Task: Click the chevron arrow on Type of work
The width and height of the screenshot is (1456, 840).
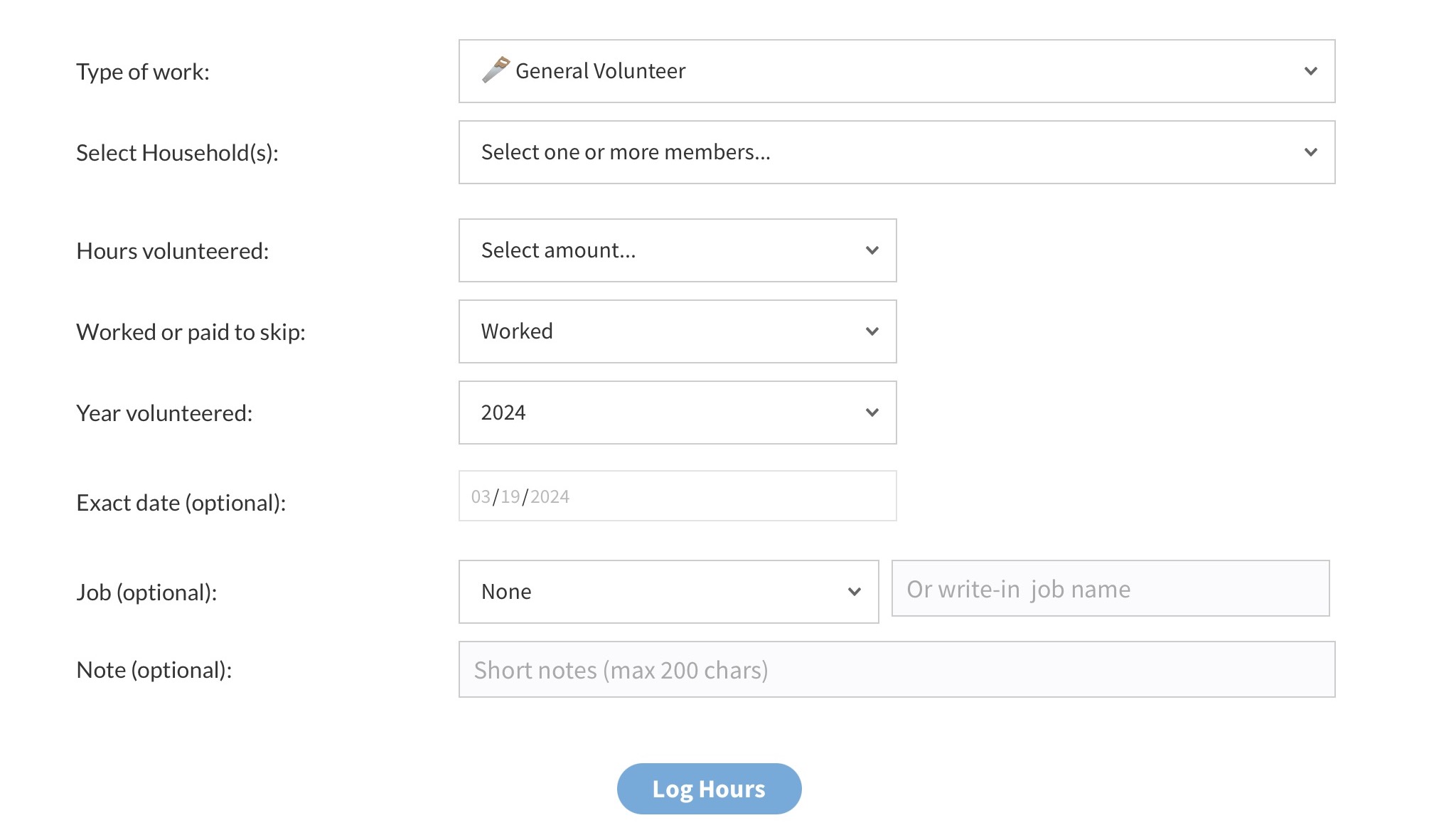Action: (1310, 71)
